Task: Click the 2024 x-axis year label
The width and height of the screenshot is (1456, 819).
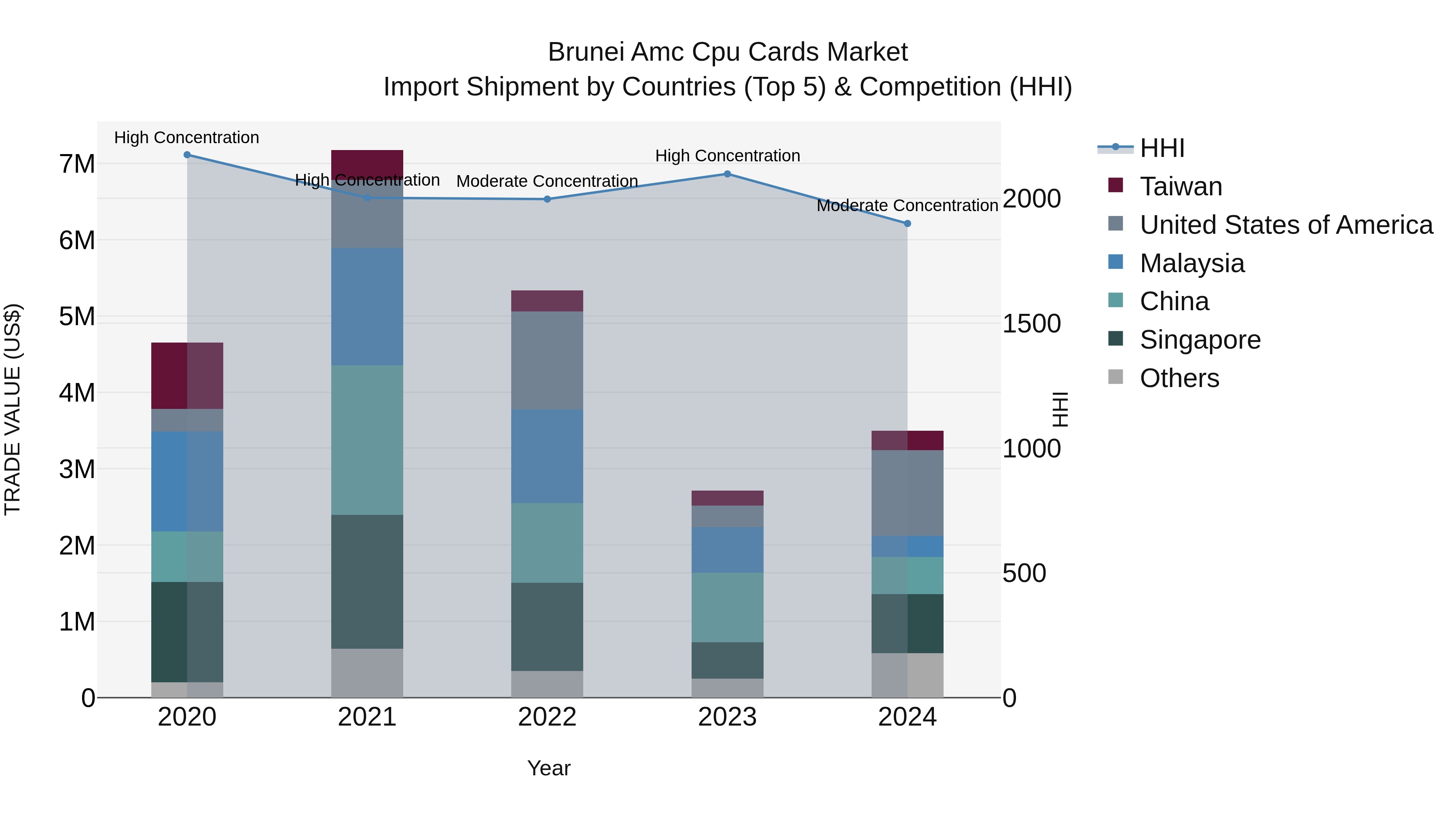Action: (908, 717)
